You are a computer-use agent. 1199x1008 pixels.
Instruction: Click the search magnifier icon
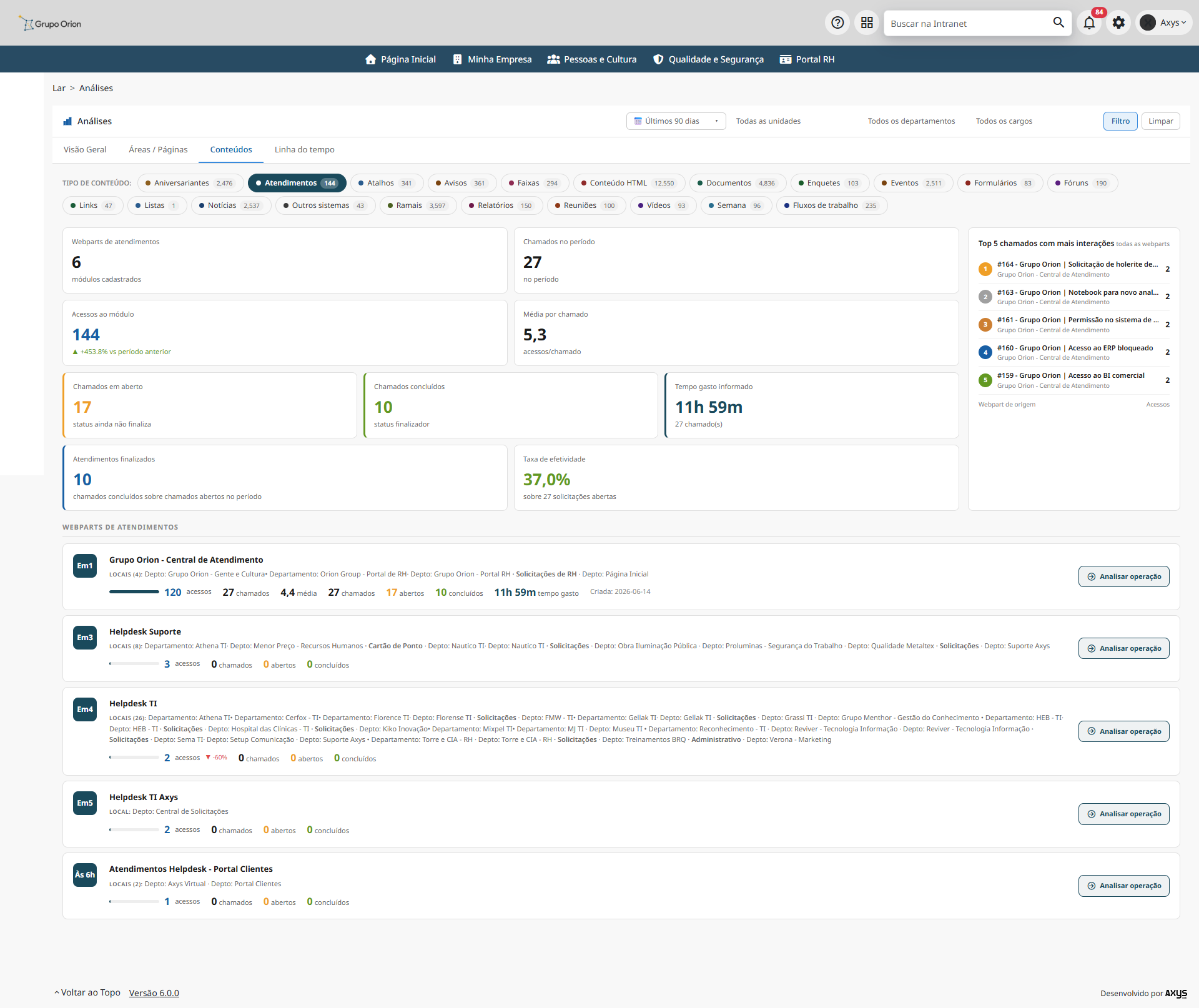pyautogui.click(x=1058, y=22)
